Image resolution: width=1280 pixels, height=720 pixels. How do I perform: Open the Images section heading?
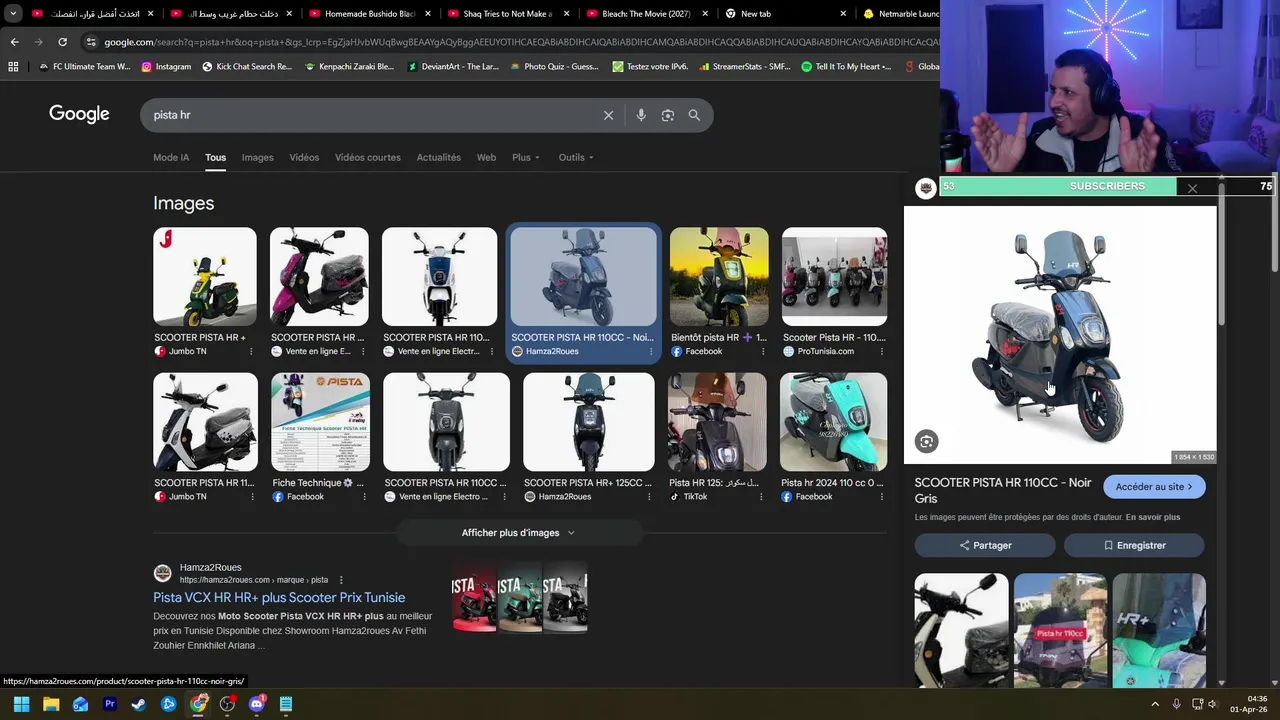(x=183, y=203)
